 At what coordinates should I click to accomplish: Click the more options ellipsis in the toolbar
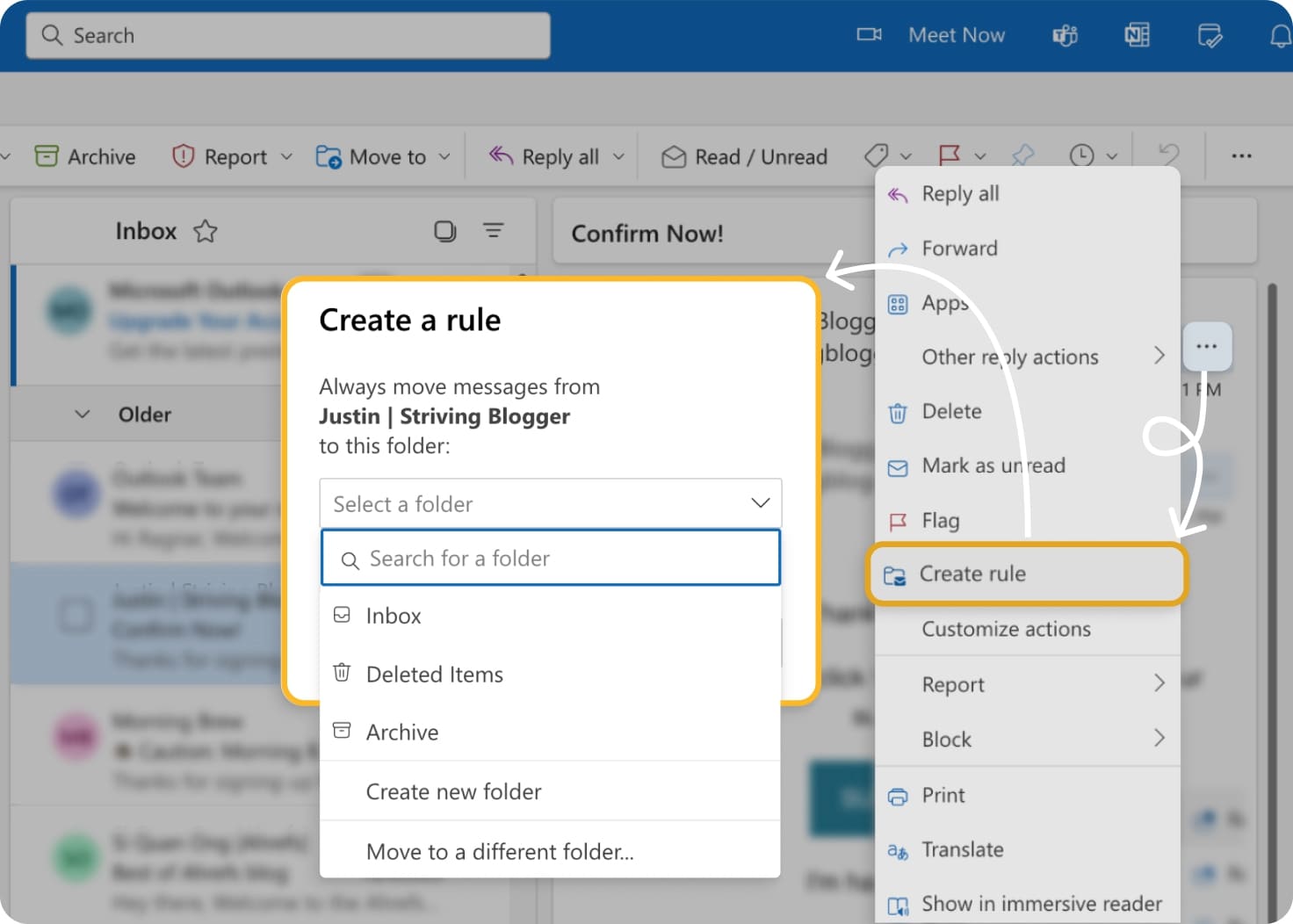1241,155
